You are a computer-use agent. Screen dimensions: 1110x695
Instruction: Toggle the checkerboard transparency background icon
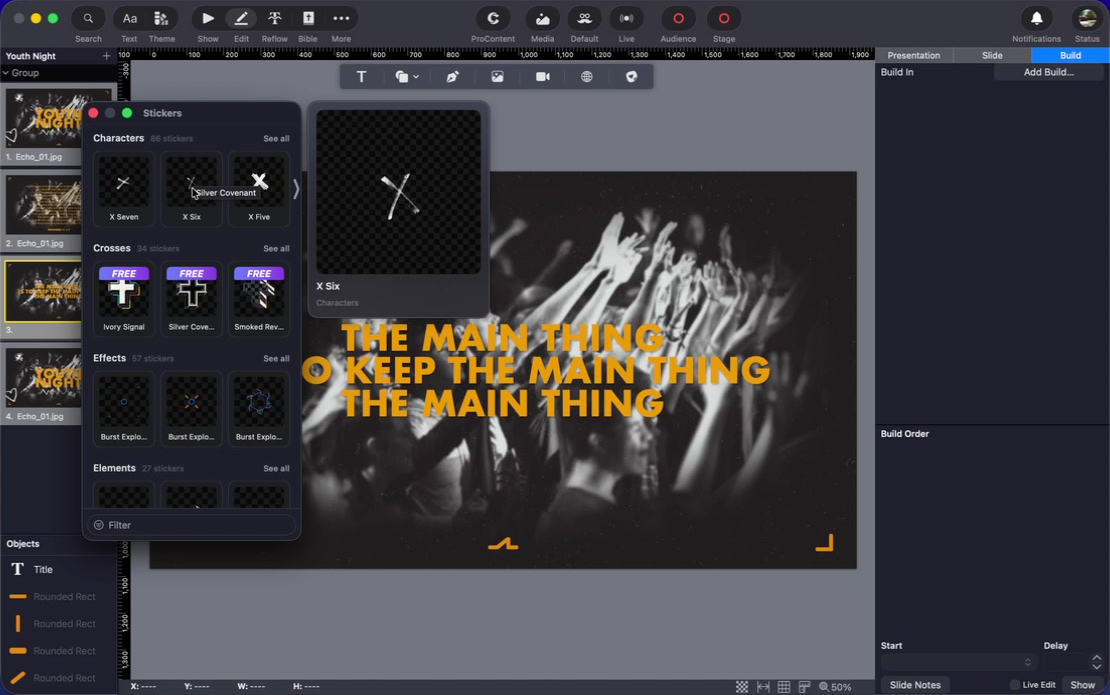point(742,687)
